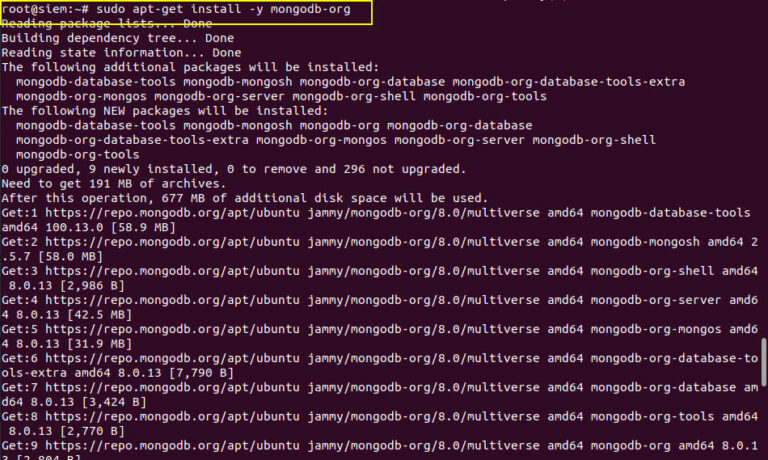The width and height of the screenshot is (768, 460).
Task: Click the 'Get:4' label
Action: [20, 300]
